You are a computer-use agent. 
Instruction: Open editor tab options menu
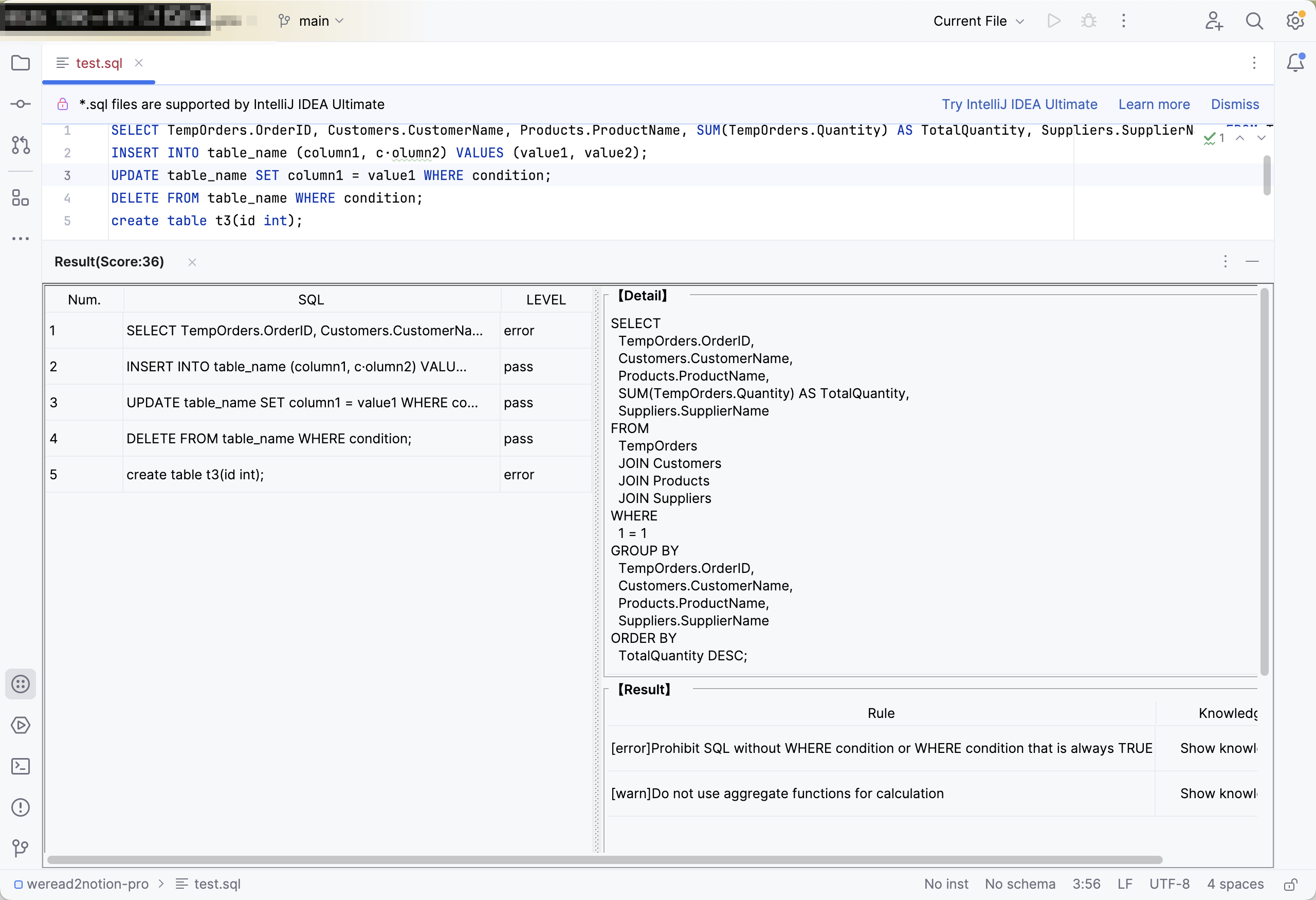coord(1254,63)
